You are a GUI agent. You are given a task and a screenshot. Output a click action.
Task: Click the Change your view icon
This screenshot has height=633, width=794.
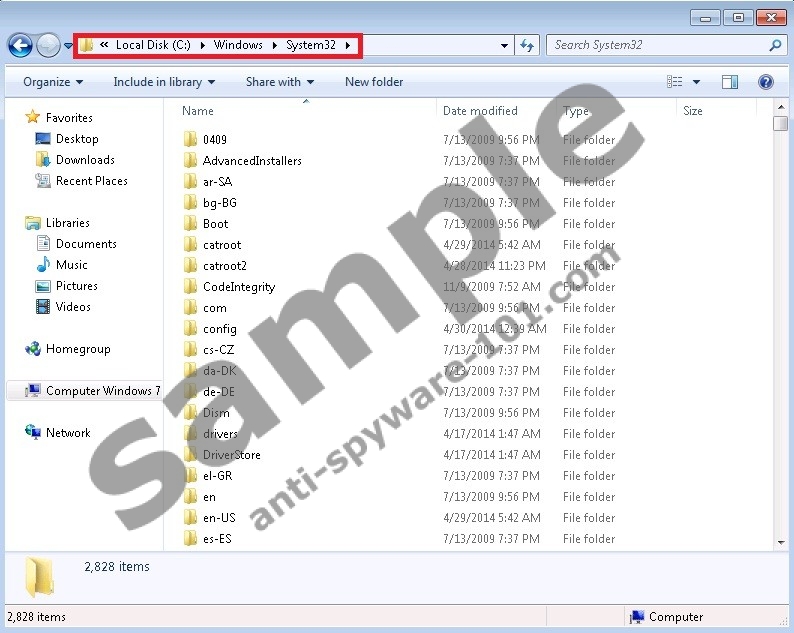click(674, 82)
